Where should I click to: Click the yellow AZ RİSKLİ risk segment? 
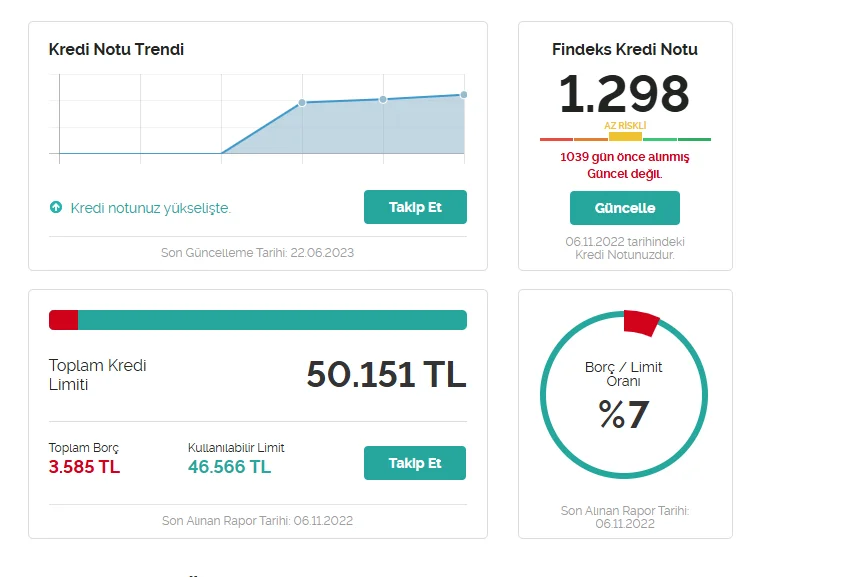[x=625, y=137]
